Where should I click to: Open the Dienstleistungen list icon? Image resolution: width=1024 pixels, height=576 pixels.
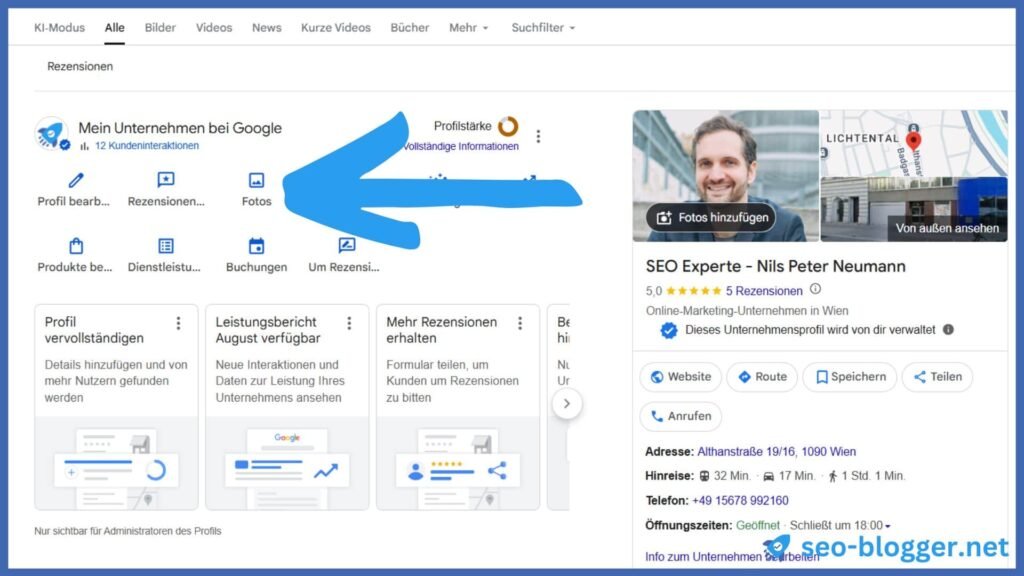tap(166, 246)
